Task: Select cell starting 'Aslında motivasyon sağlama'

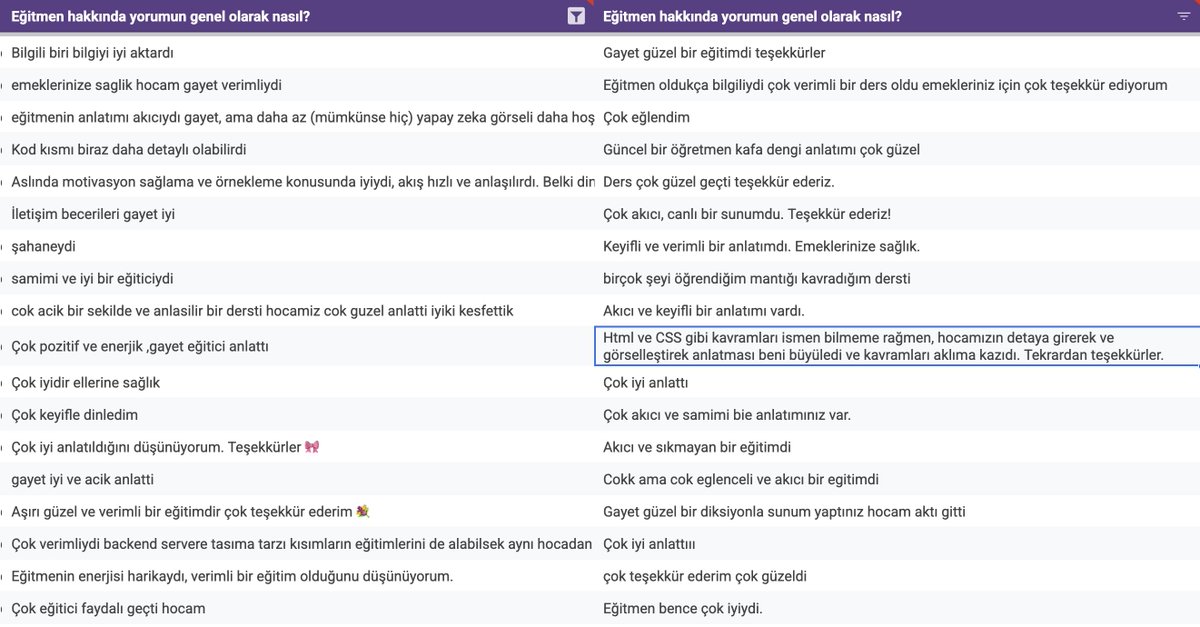Action: pos(297,182)
